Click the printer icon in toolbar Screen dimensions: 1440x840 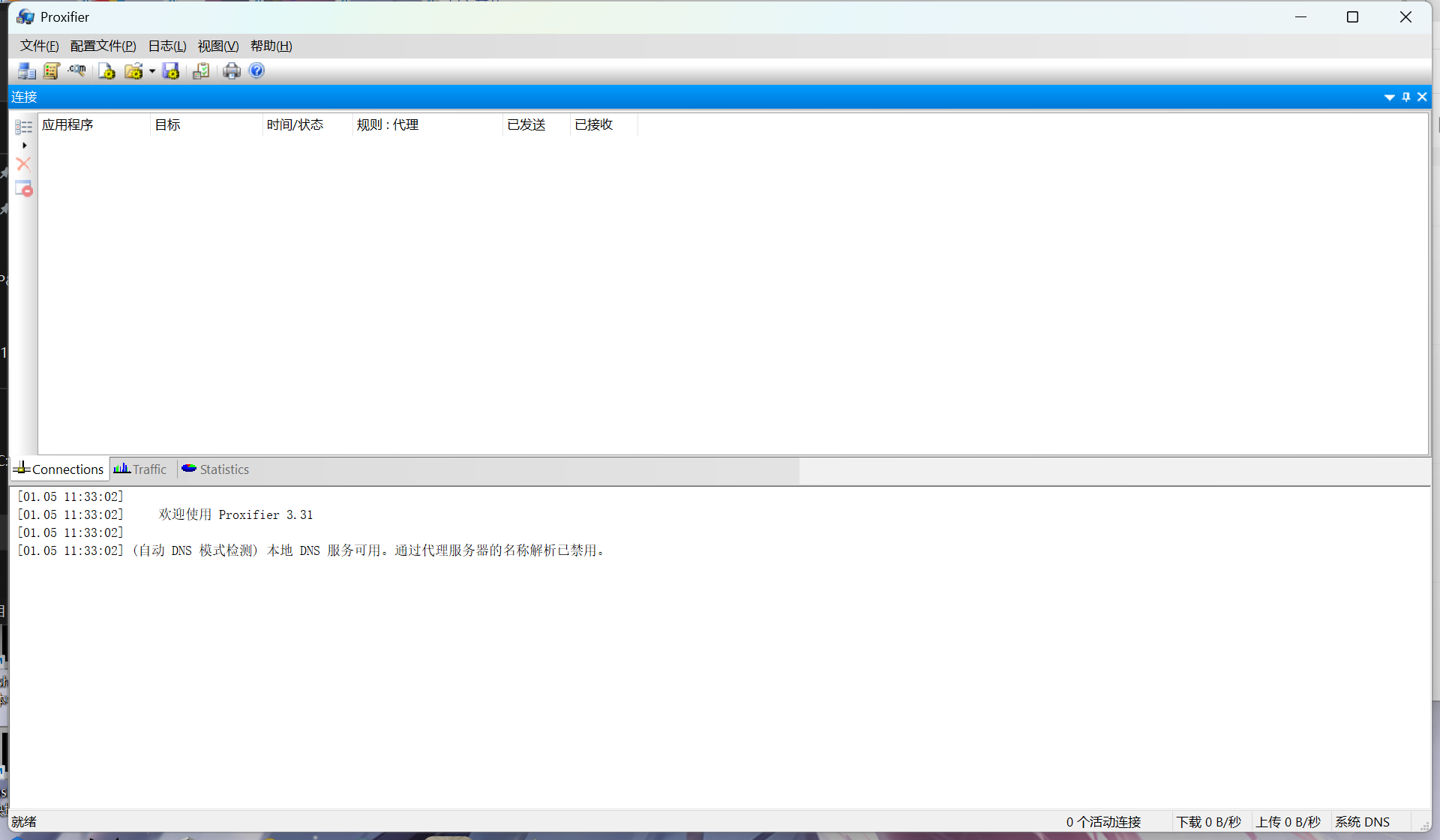(232, 71)
